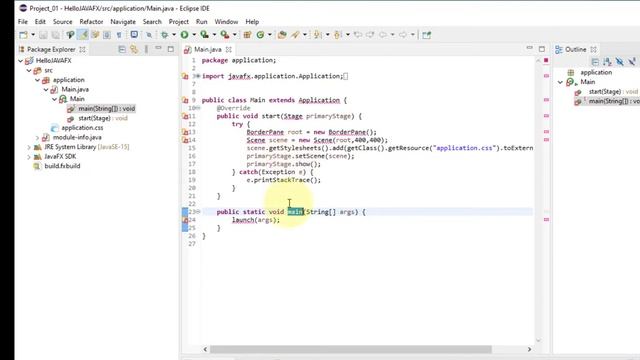Viewport: 640px width, 360px height.
Task: Toggle Word Wrap toolbar button
Action: [x=96, y=35]
